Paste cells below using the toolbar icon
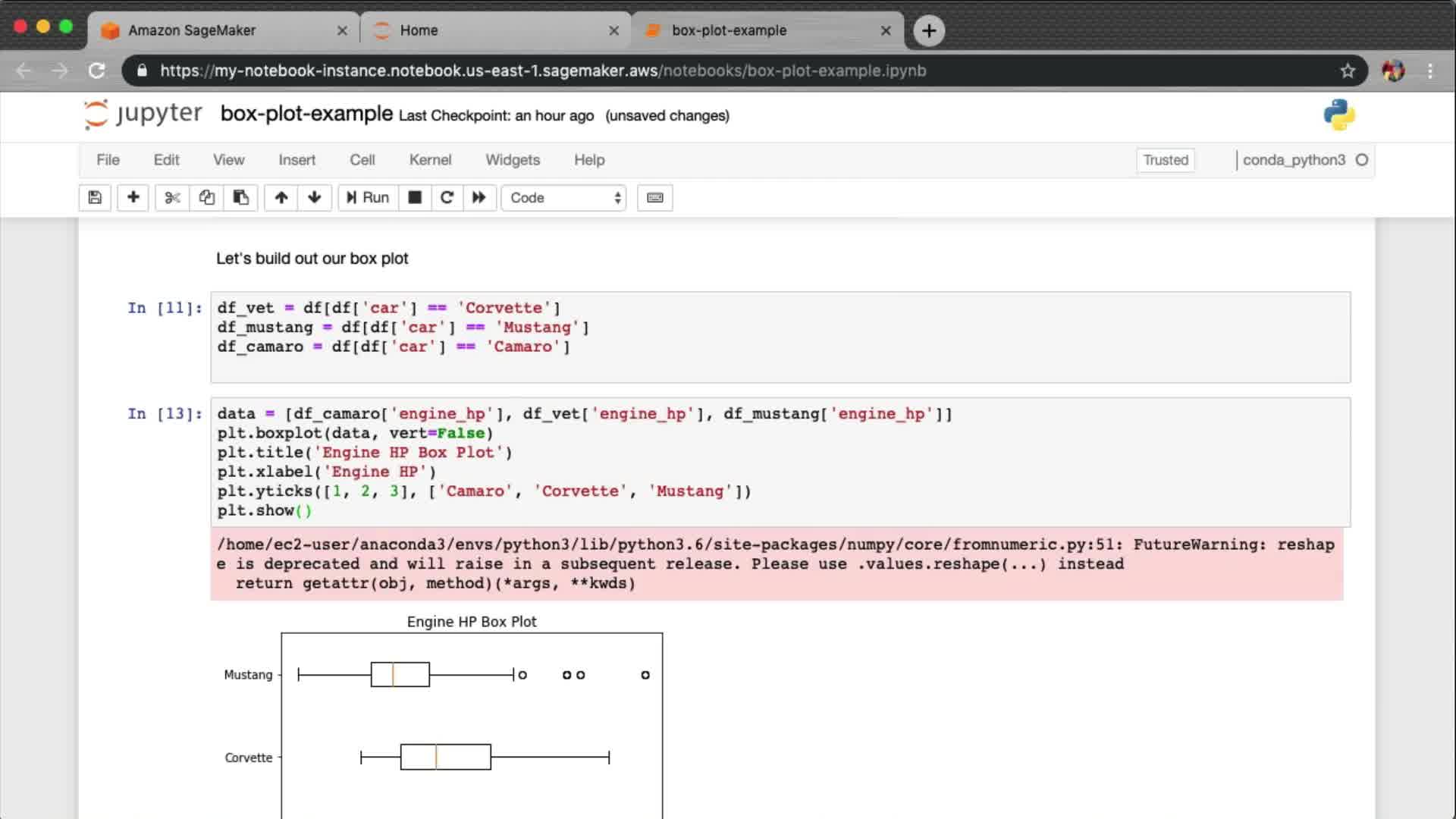Image resolution: width=1456 pixels, height=819 pixels. coord(240,198)
